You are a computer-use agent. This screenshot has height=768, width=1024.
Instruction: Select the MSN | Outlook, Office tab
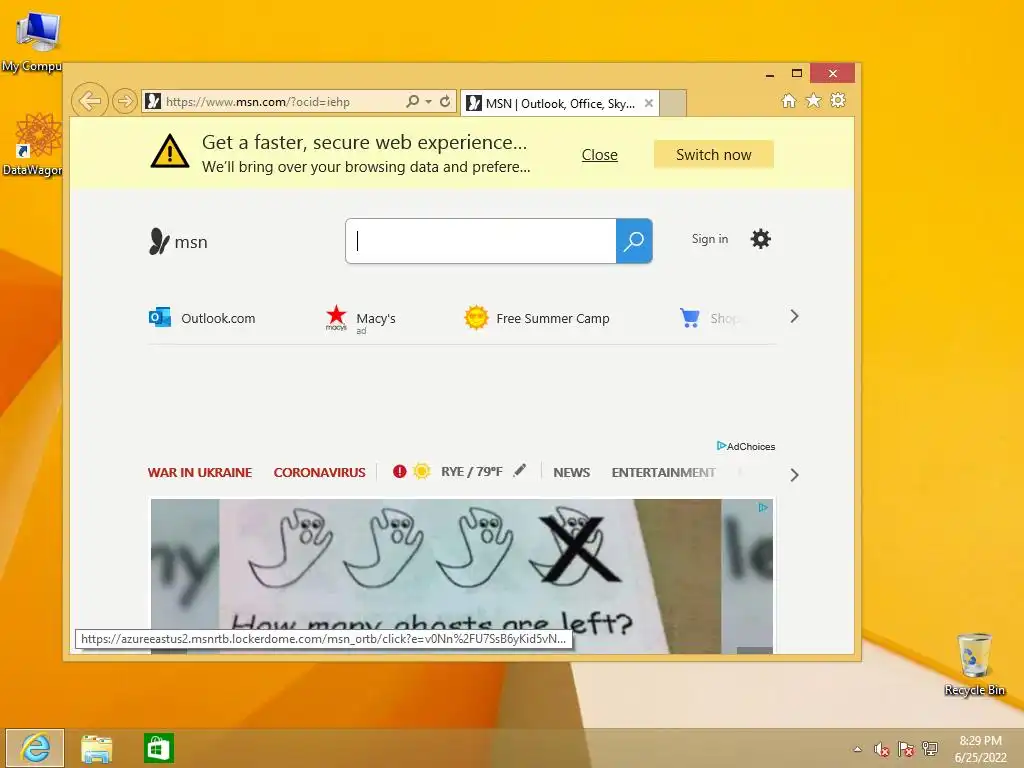tap(558, 103)
